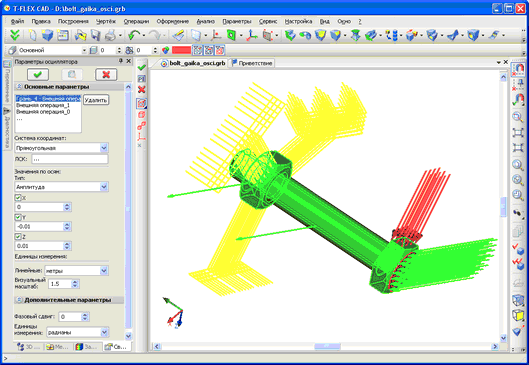Toggle the Y axis checkbox
The image size is (529, 365).
18,217
